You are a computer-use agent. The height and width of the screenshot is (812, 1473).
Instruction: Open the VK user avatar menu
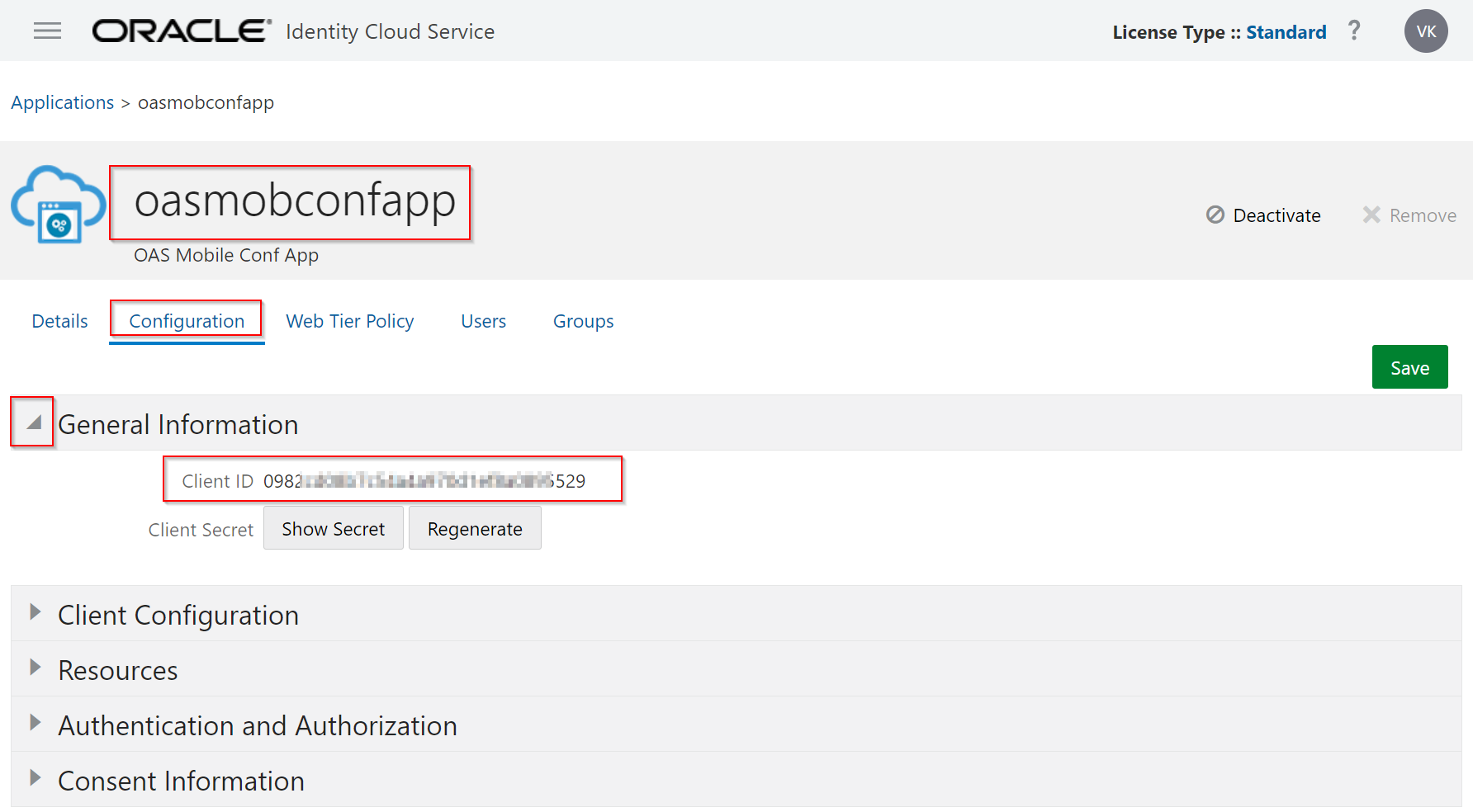tap(1426, 31)
